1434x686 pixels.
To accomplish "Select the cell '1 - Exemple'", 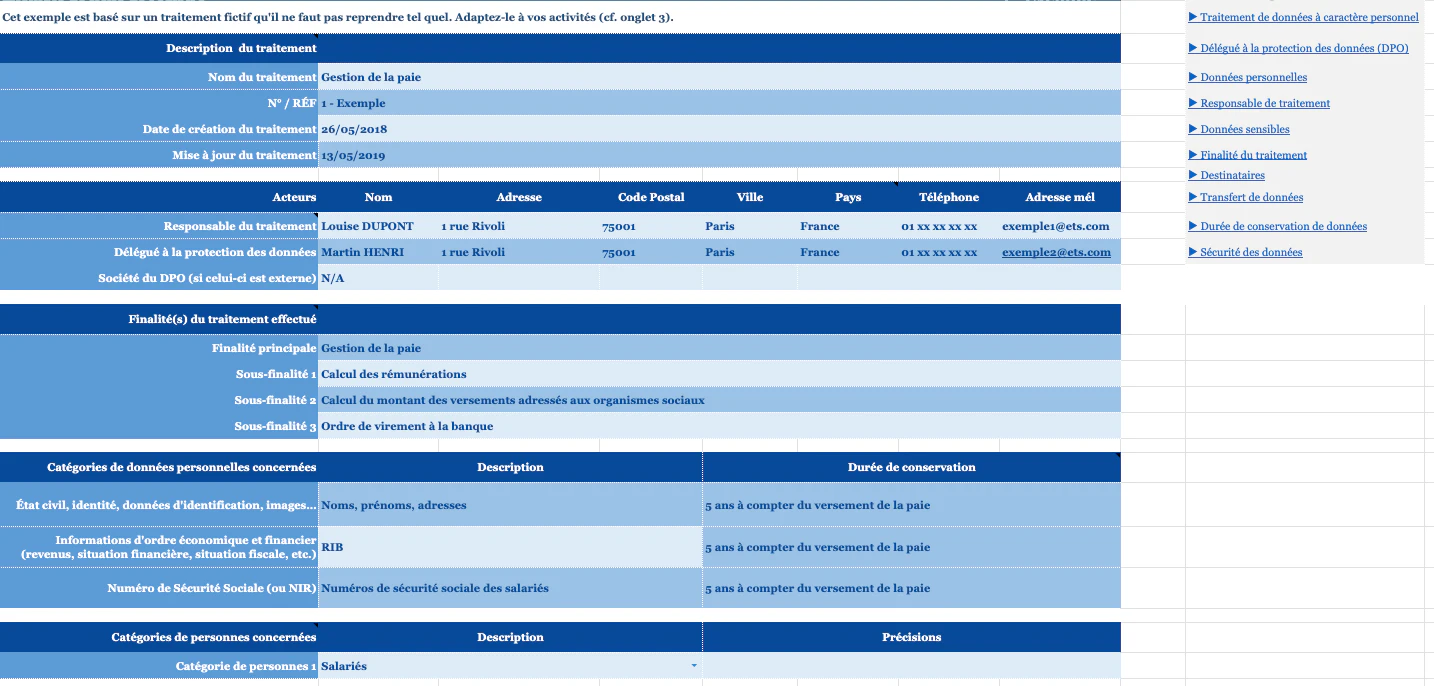I will 719,103.
